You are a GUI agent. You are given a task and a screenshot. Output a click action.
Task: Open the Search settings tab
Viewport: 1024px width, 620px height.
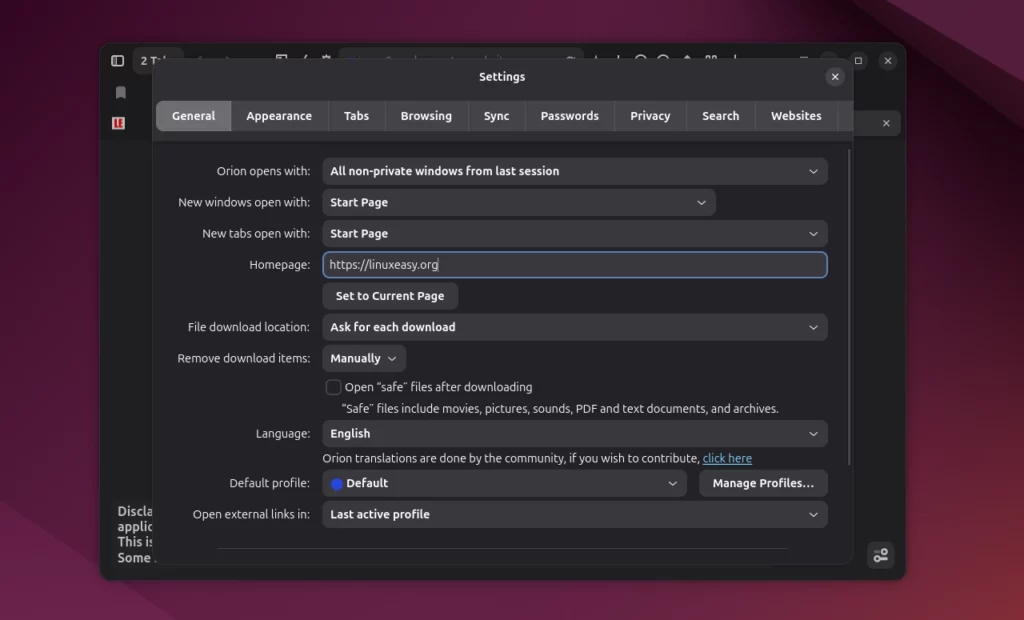click(x=720, y=116)
